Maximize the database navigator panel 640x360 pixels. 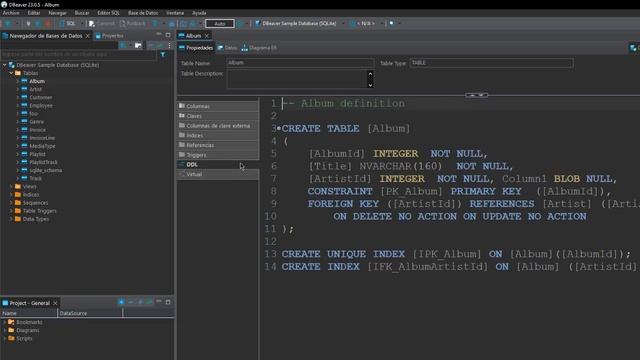(x=168, y=35)
